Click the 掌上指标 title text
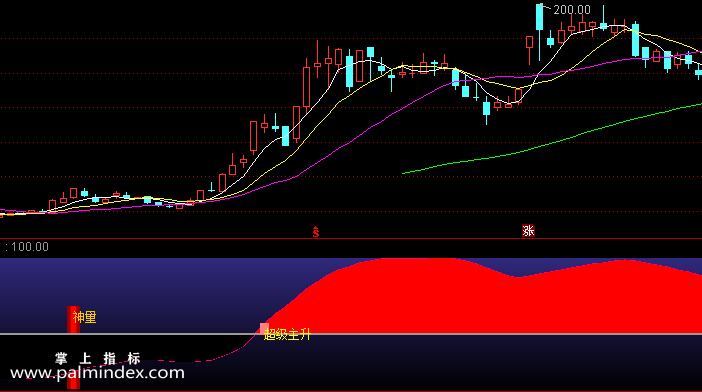The height and width of the screenshot is (392, 702). point(98,358)
